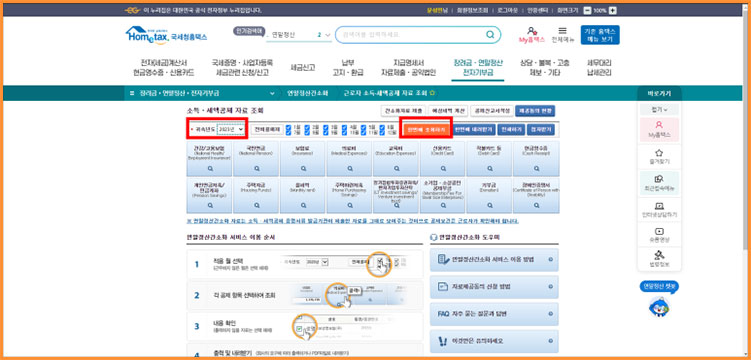The image size is (751, 360).
Task: Open 국세증명·사업자등록 menu
Action: pos(242,68)
